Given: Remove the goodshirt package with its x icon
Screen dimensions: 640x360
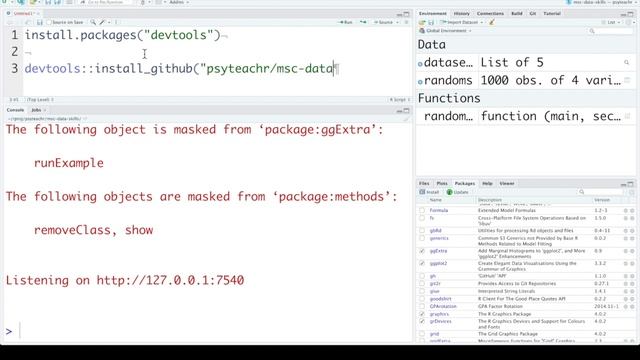Looking at the screenshot, I should tap(632, 299).
